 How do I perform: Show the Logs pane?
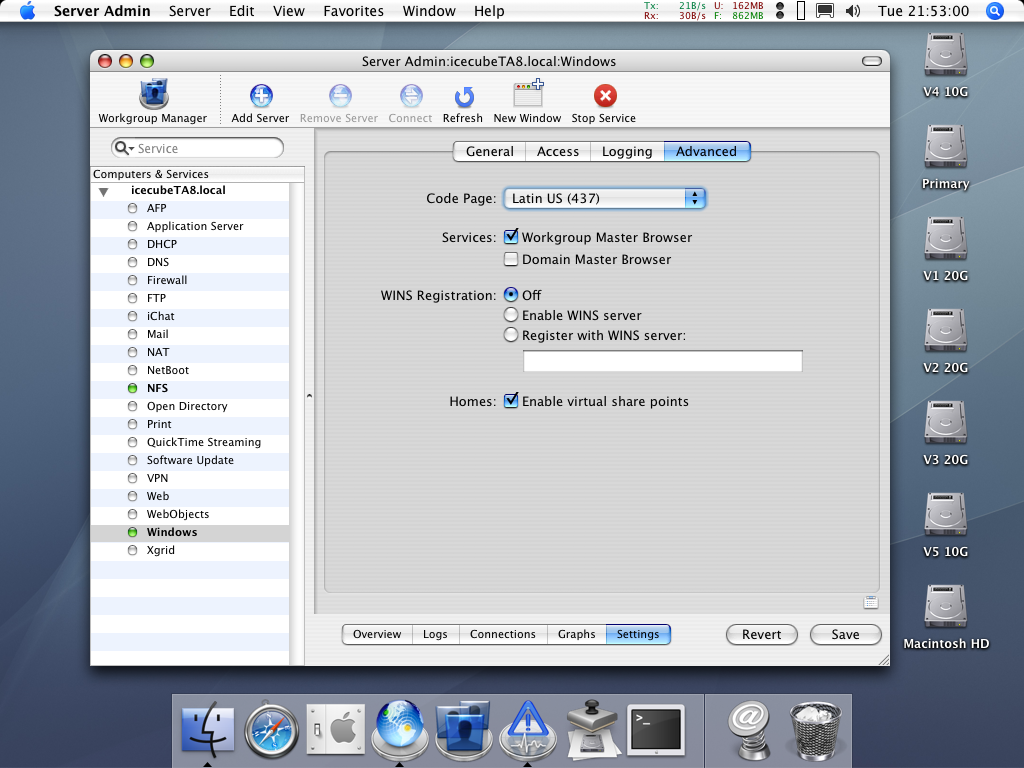pos(435,634)
